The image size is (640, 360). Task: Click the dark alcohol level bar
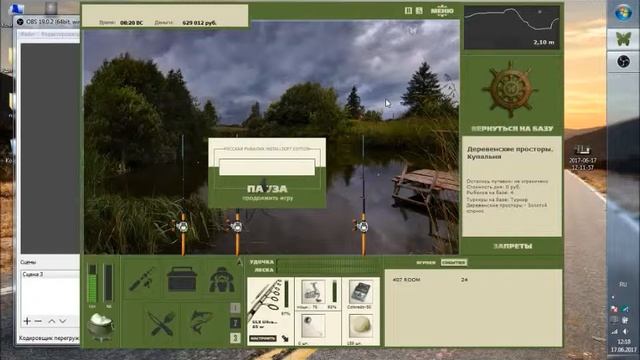click(108, 283)
